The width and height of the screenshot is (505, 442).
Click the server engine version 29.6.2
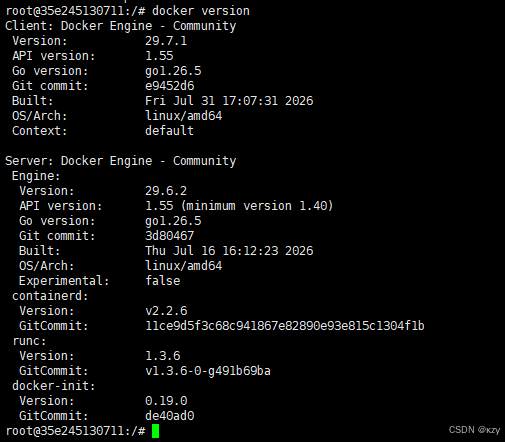pyautogui.click(x=166, y=191)
